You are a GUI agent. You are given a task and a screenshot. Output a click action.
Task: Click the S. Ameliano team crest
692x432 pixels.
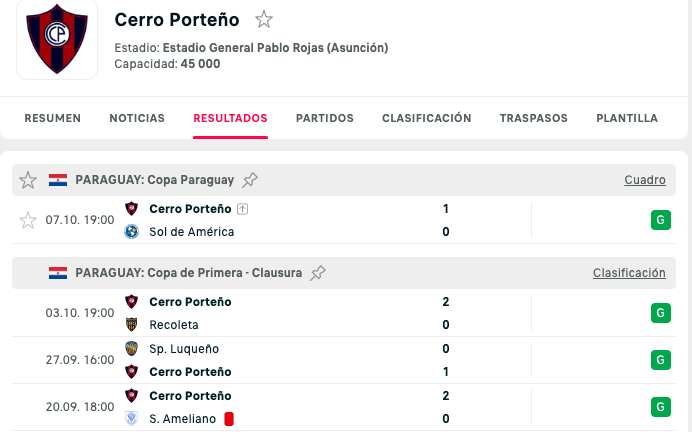point(131,419)
